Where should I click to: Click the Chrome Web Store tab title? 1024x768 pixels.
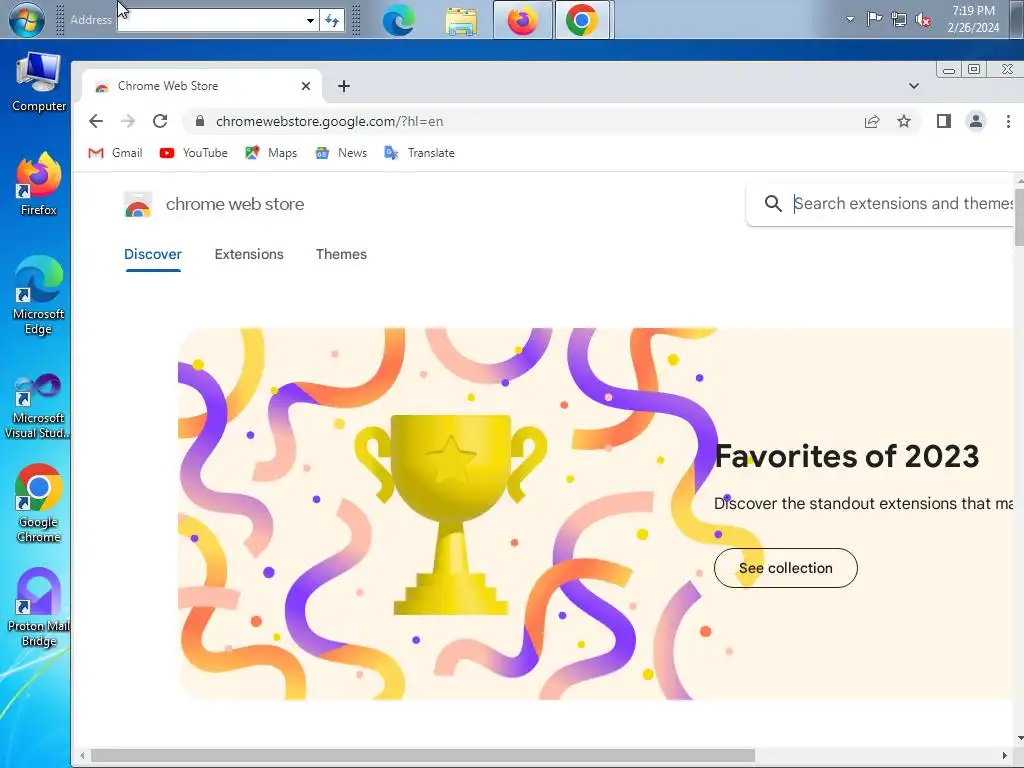point(168,86)
